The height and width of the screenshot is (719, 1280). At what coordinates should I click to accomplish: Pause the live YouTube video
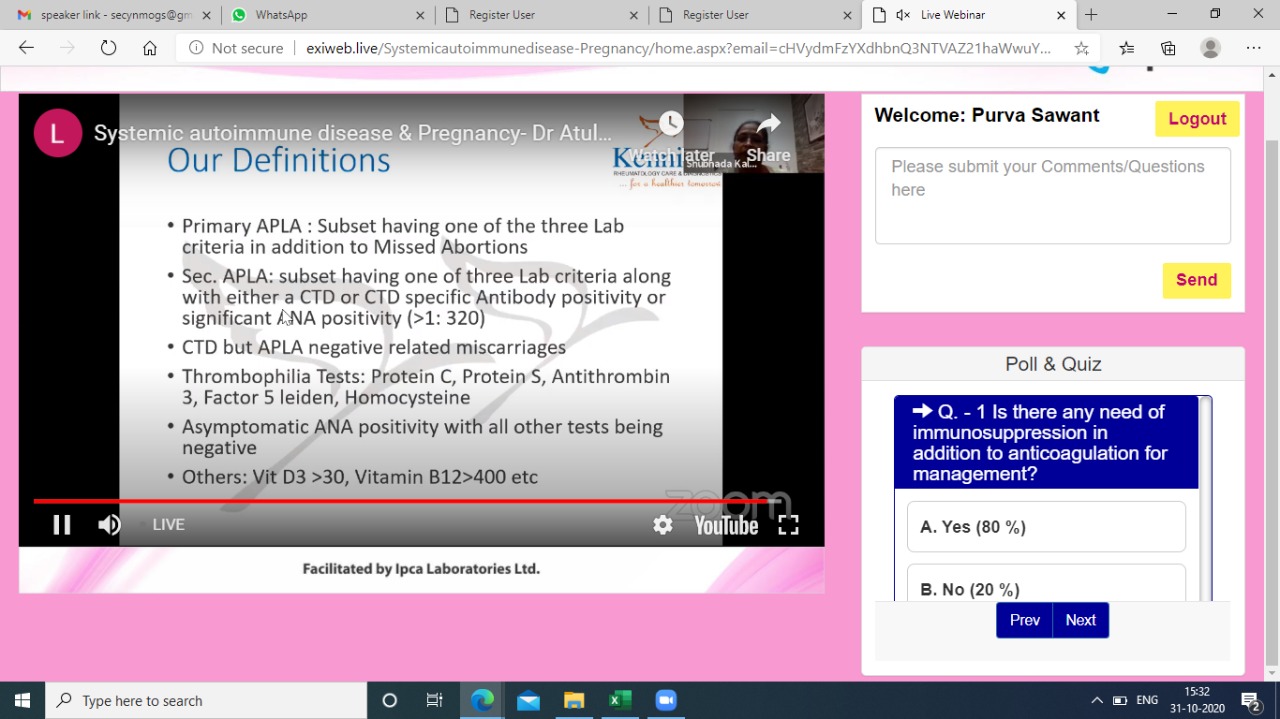click(62, 525)
